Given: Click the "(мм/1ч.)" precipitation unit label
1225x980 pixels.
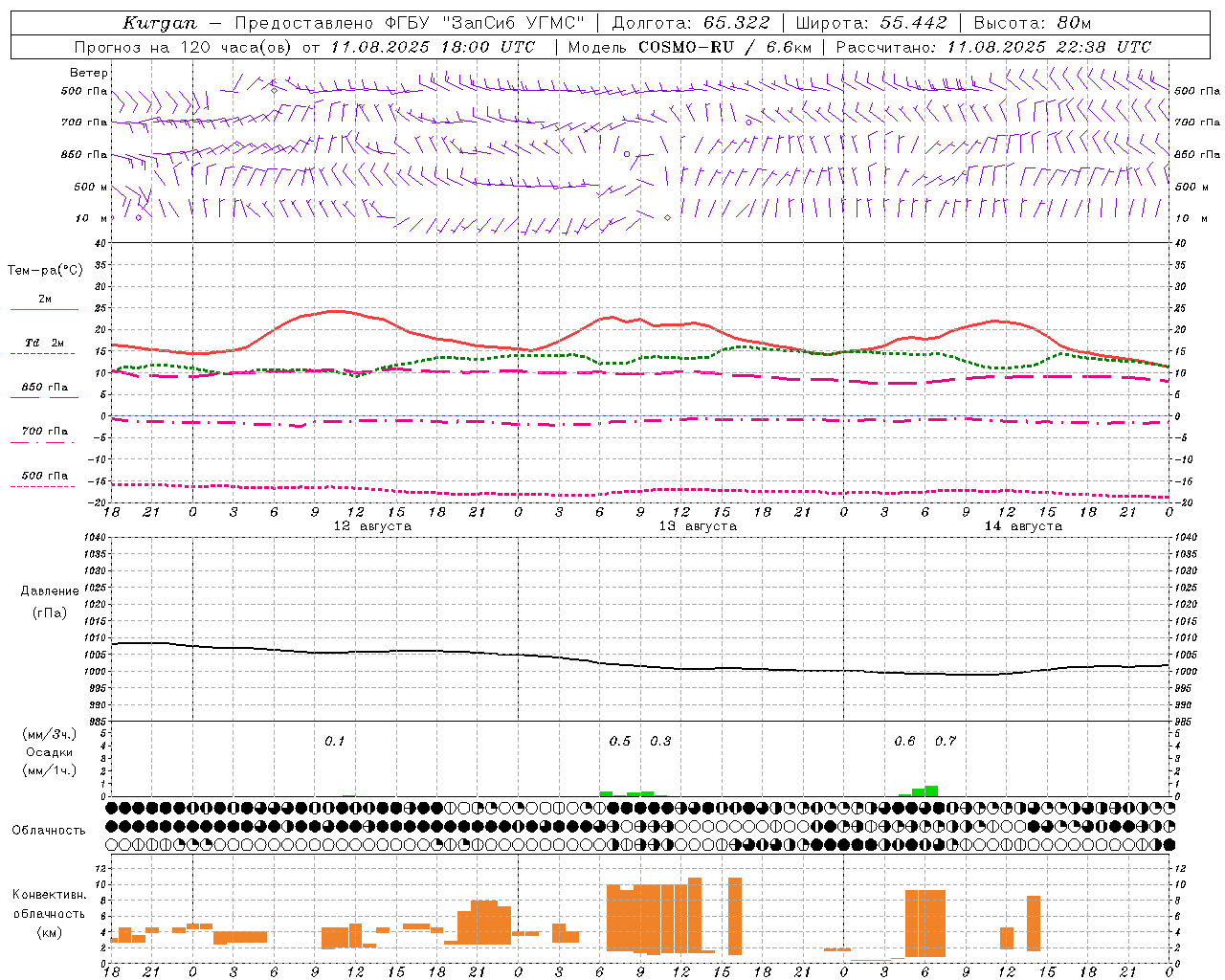Looking at the screenshot, I should click(50, 770).
